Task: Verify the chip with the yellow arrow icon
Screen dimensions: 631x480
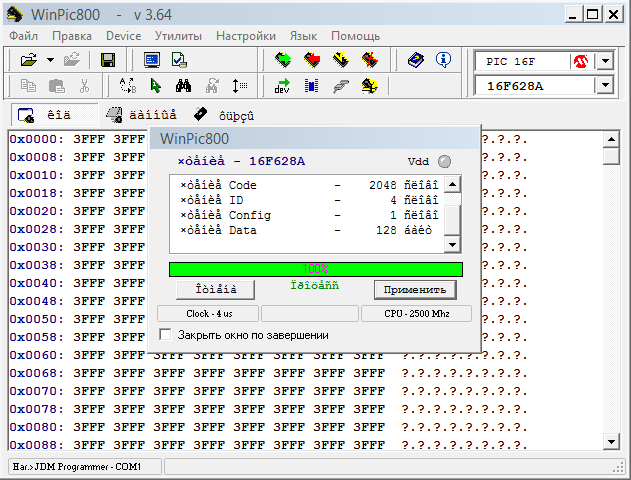Action: coord(341,60)
